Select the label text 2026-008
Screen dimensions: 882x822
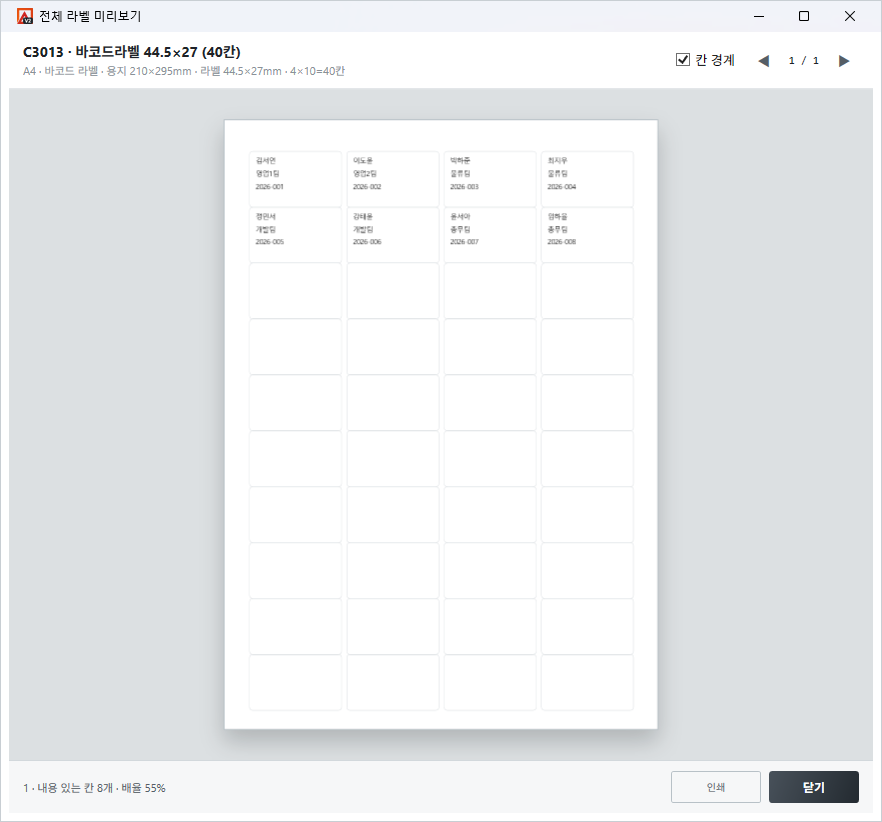561,242
